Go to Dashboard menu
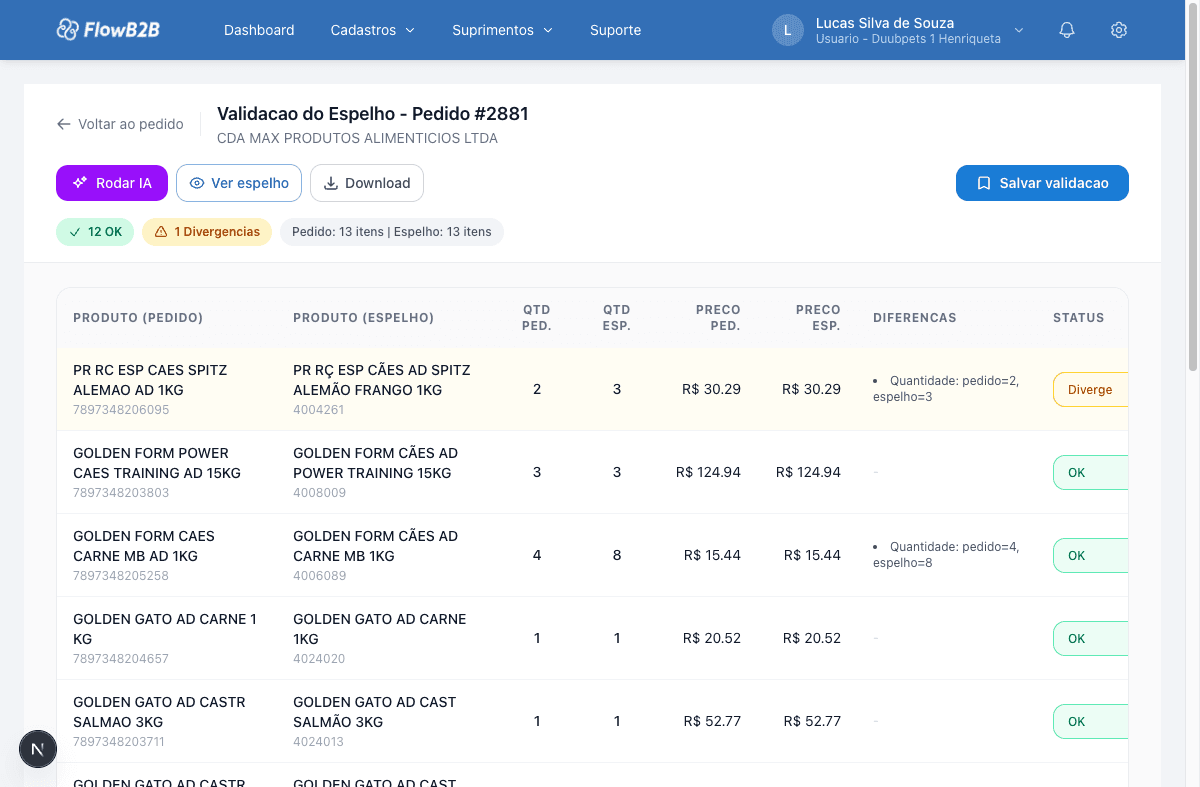Image resolution: width=1200 pixels, height=787 pixels. pos(259,30)
